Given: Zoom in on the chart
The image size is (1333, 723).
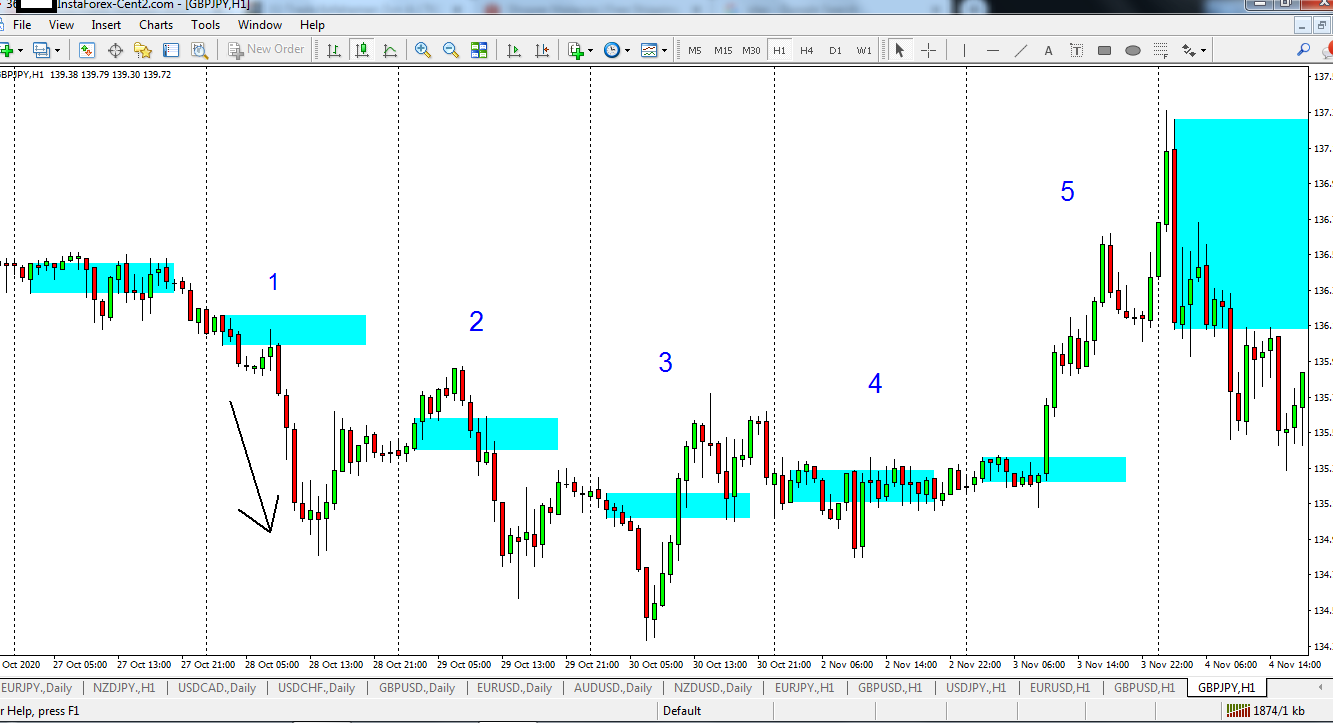Looking at the screenshot, I should 423,50.
